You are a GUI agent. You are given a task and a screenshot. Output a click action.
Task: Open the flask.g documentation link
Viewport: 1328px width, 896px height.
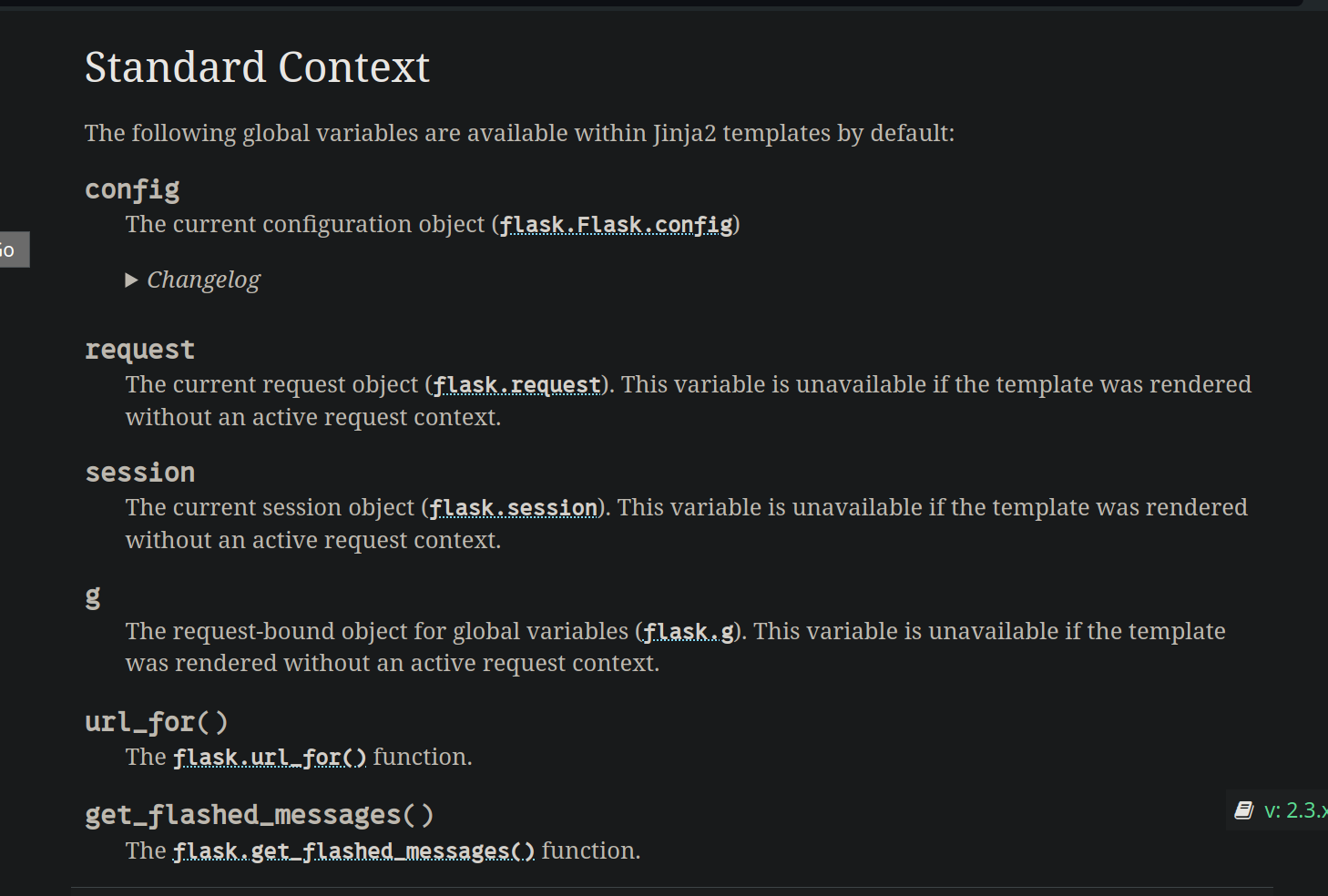[686, 631]
